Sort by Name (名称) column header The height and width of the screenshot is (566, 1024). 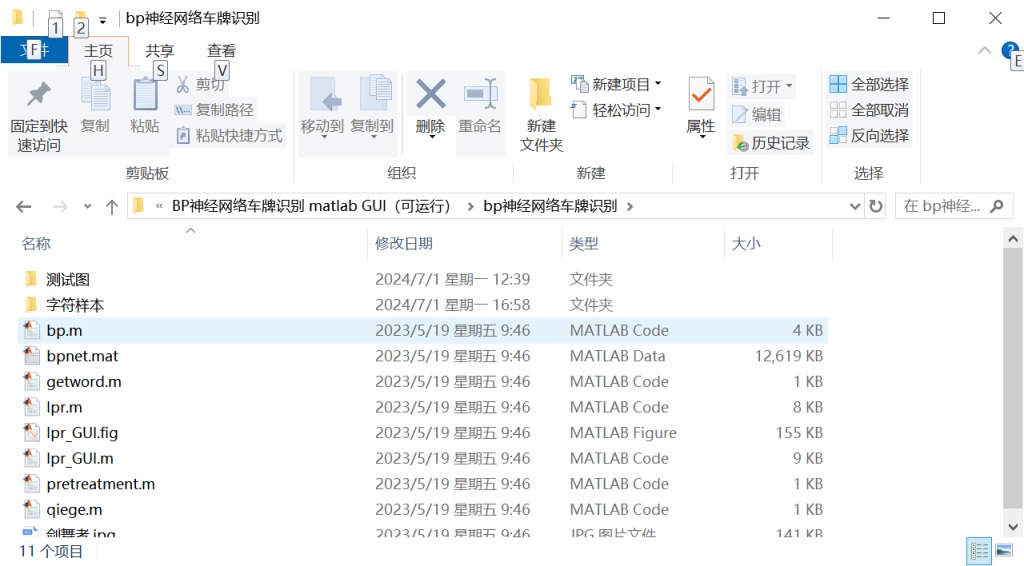point(36,244)
